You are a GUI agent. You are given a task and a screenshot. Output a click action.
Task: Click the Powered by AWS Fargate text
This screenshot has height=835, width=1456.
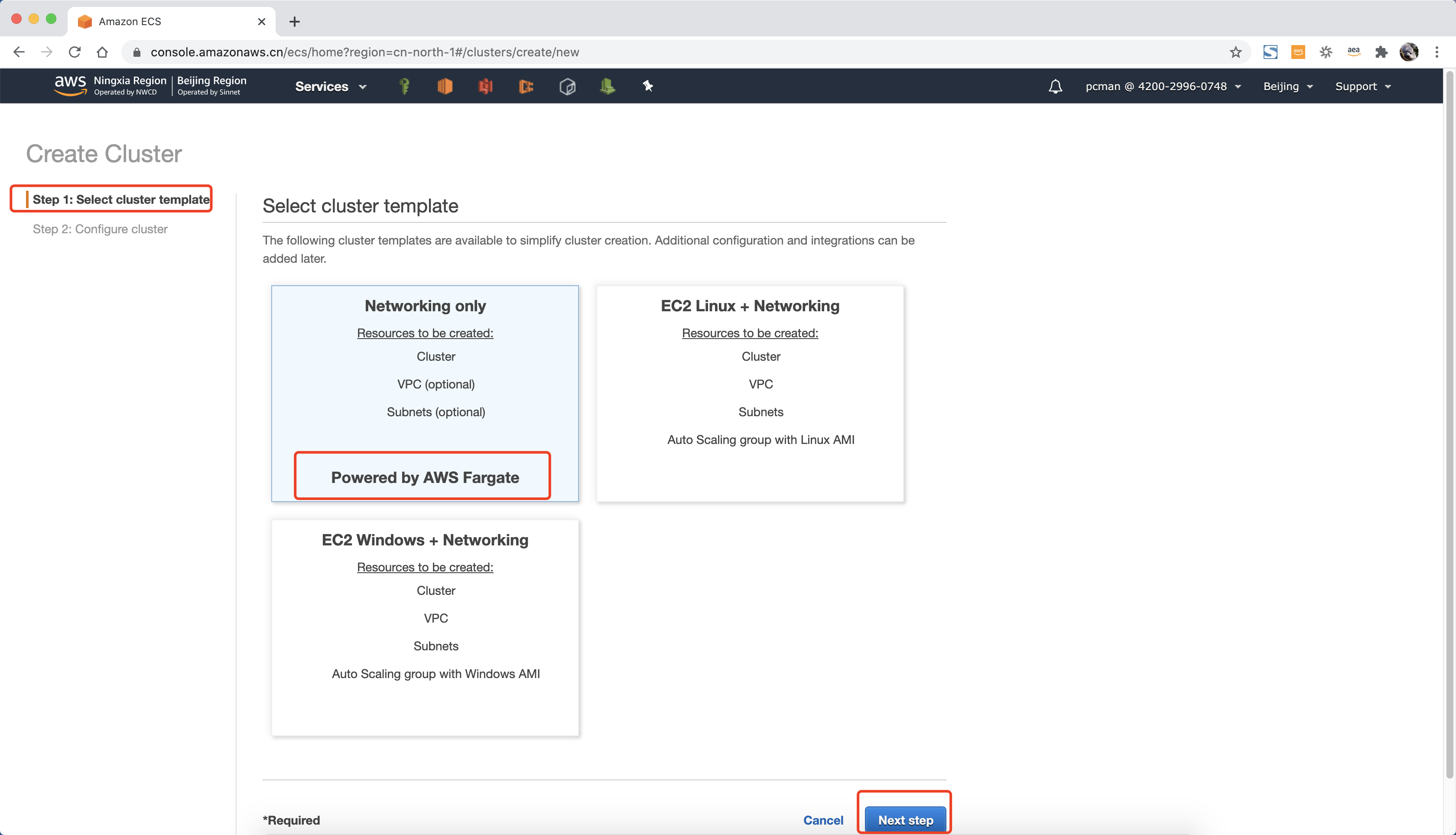425,477
